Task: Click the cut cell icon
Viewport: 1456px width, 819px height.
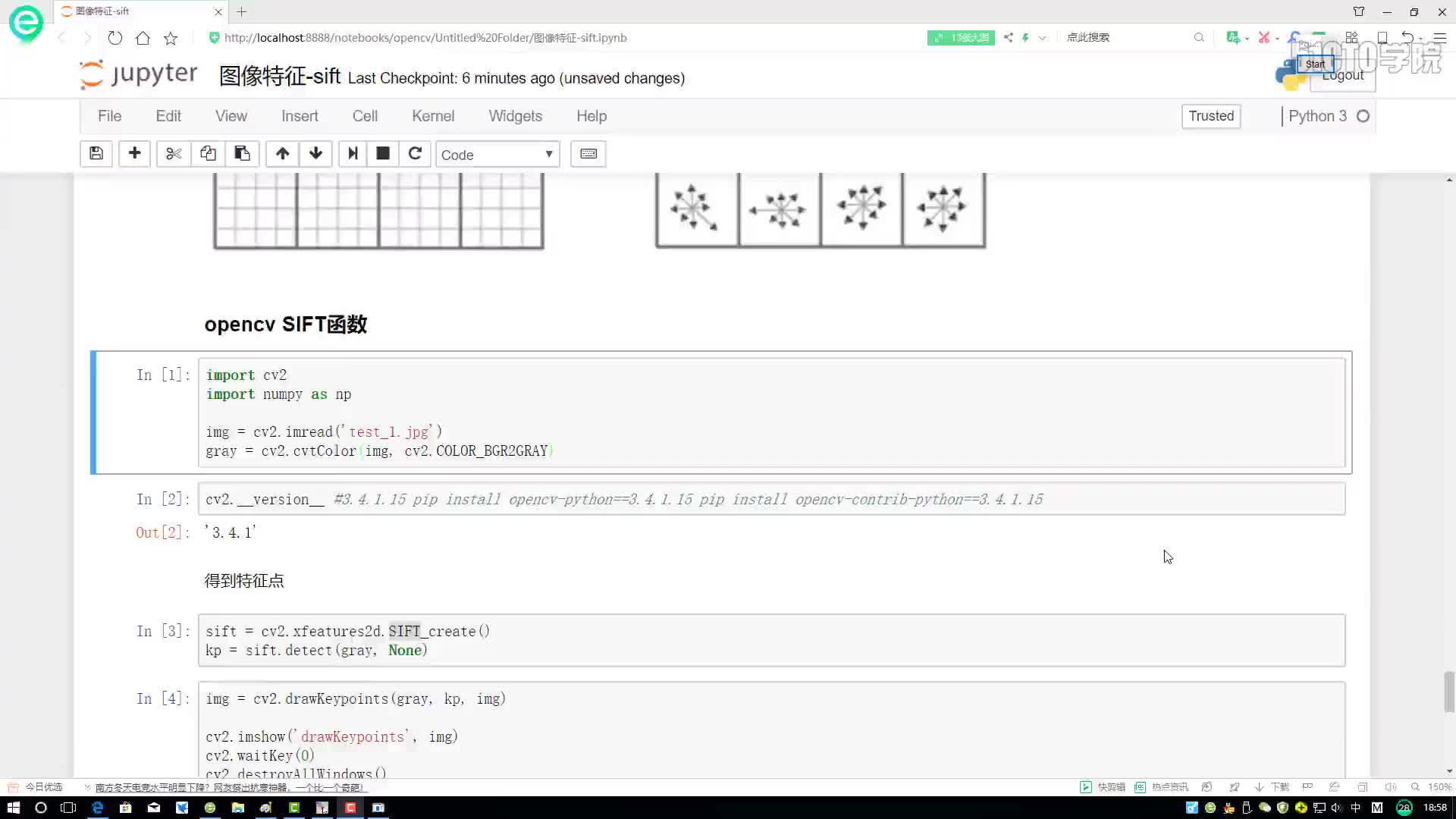Action: click(x=173, y=154)
